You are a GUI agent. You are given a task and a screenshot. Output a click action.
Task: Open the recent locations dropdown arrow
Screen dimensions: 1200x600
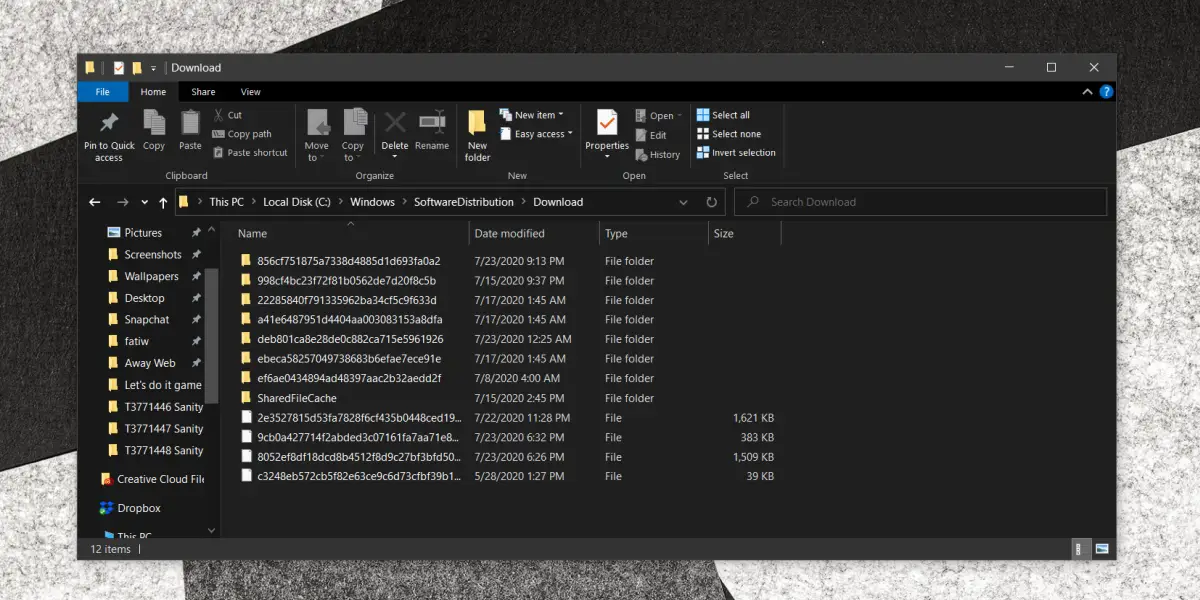click(x=145, y=202)
